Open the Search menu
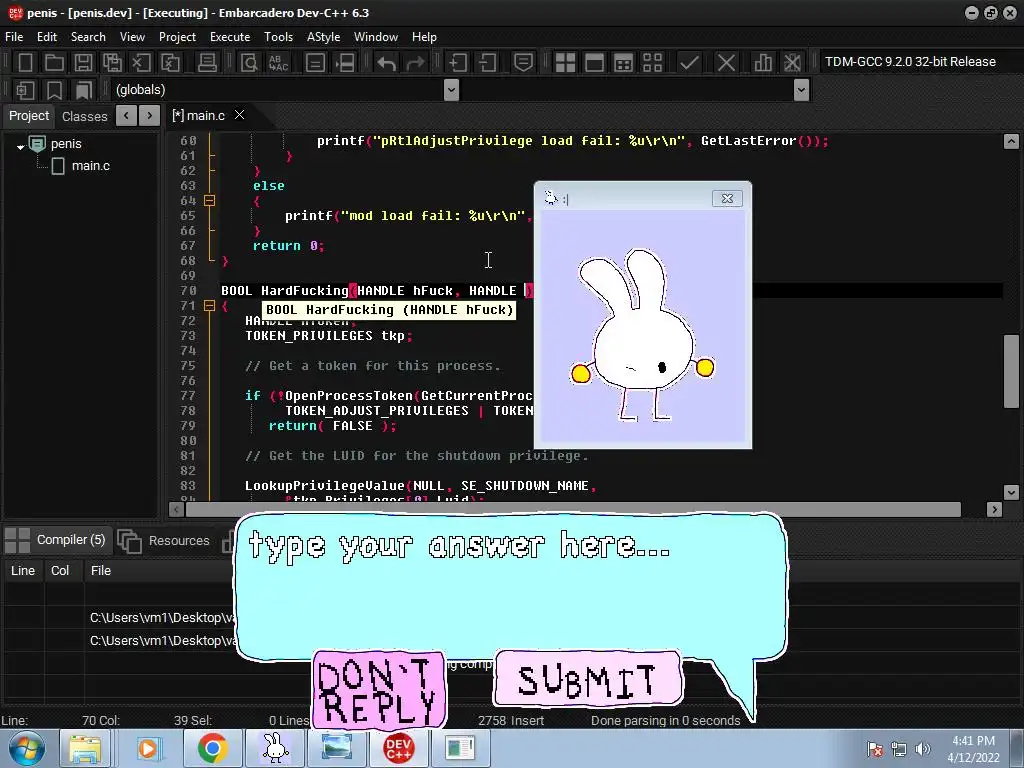Screen dimensions: 1024x768 pyautogui.click(x=88, y=37)
